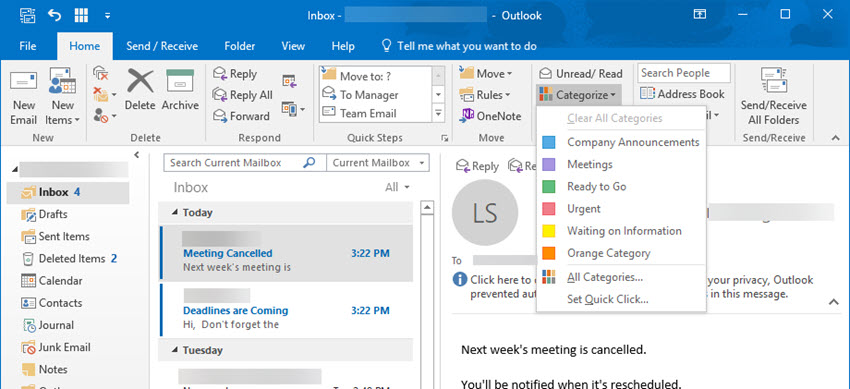850x389 pixels.
Task: Apply the Orange Category
Action: 621,253
